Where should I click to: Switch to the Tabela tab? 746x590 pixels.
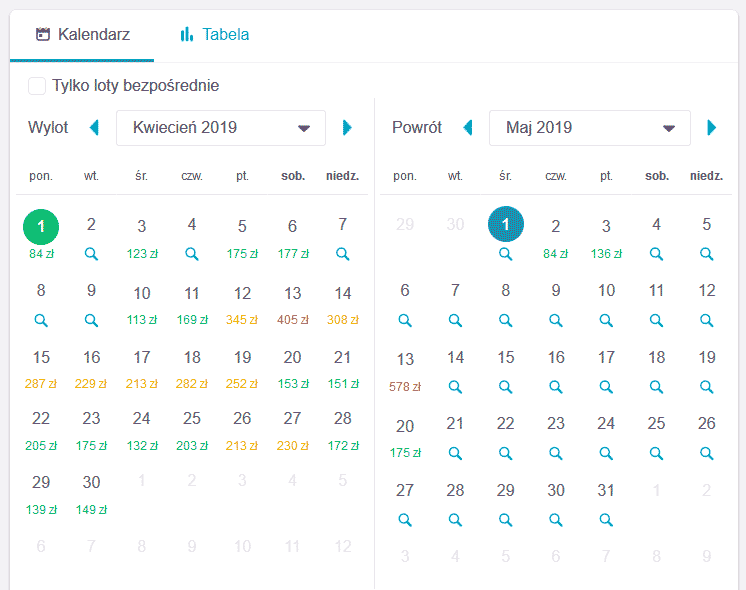[215, 34]
